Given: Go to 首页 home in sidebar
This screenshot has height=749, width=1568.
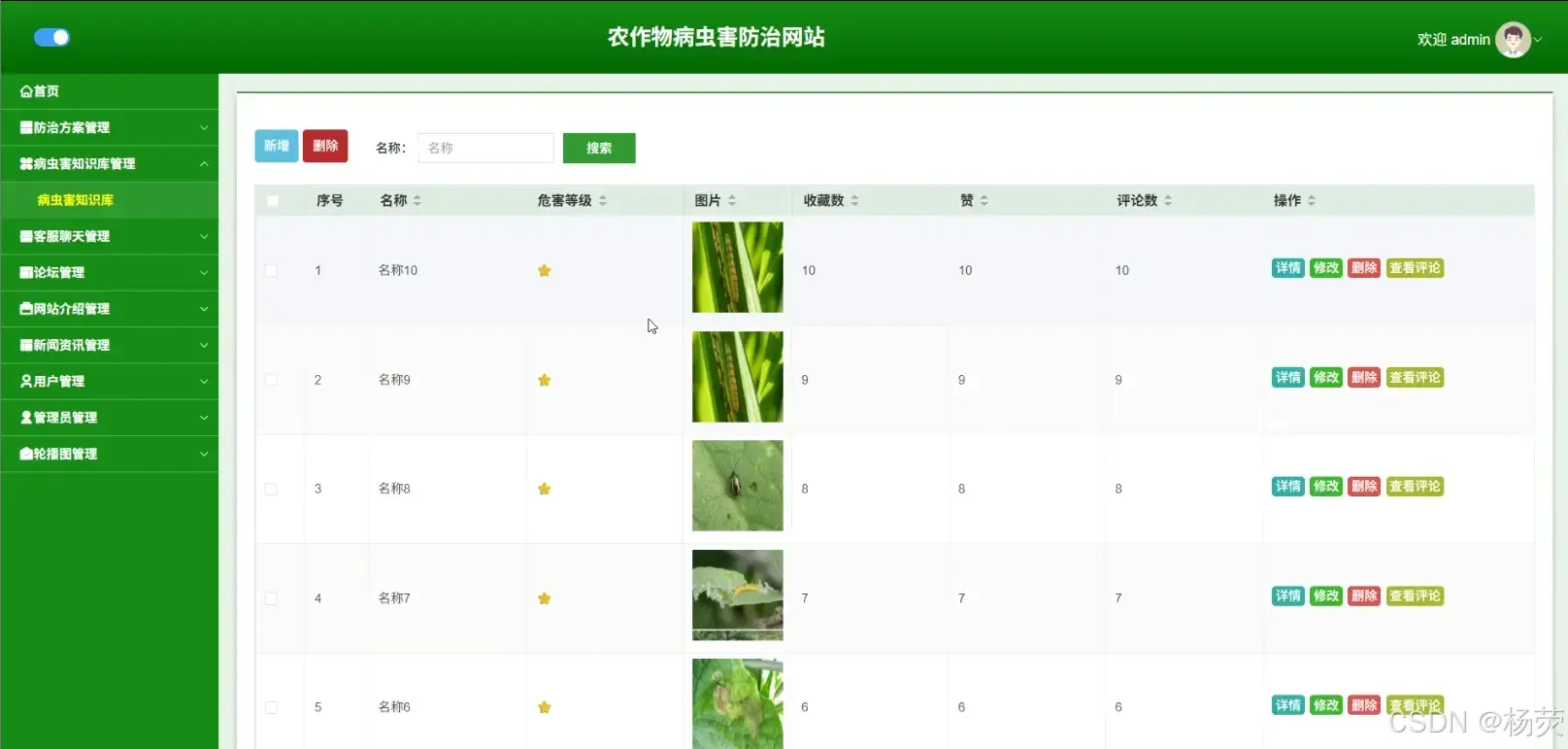Looking at the screenshot, I should [109, 91].
